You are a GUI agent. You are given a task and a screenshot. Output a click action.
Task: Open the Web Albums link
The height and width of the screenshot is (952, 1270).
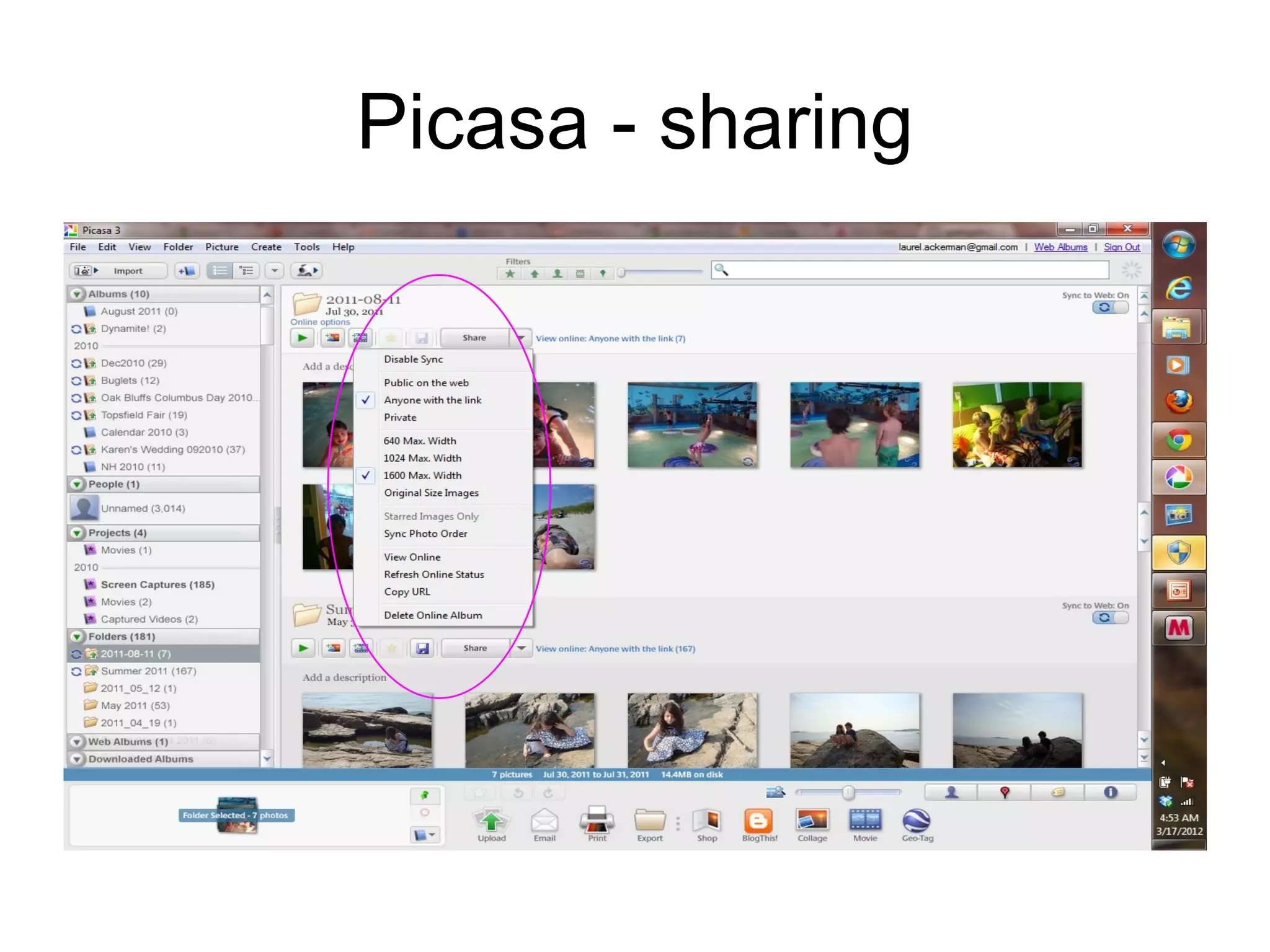1060,247
